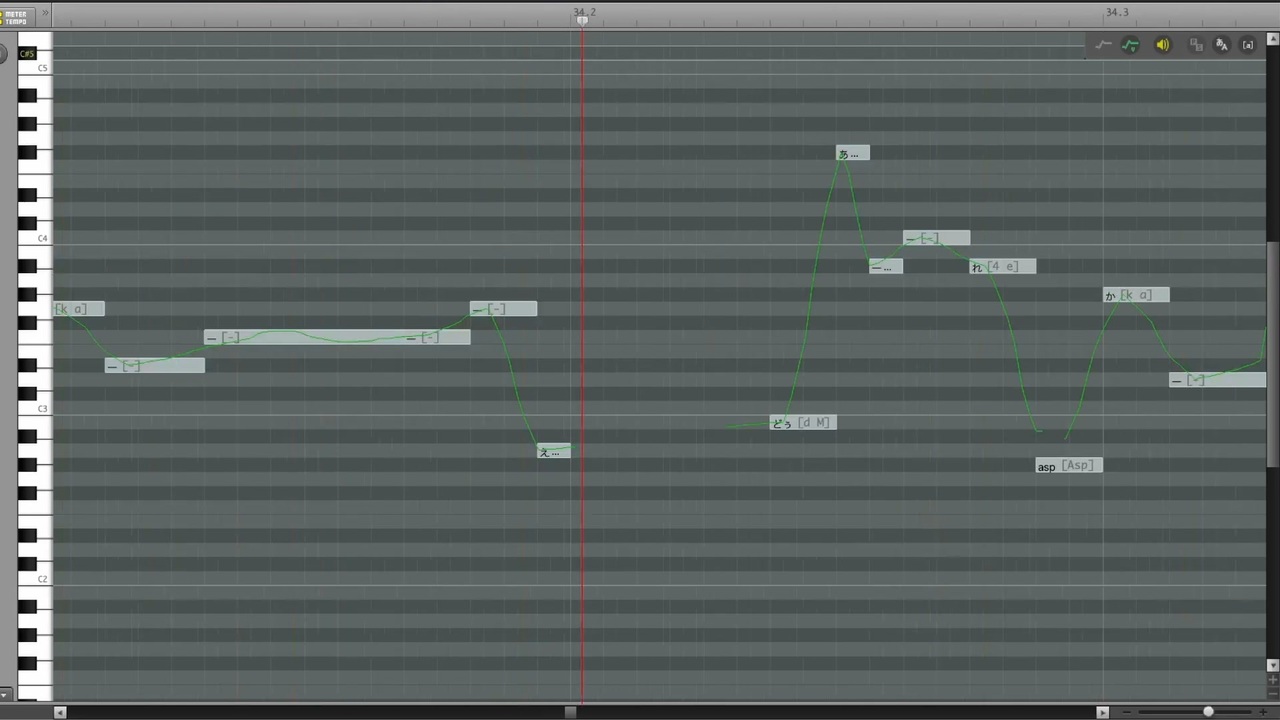Click the C#5 piano key

click(x=27, y=54)
